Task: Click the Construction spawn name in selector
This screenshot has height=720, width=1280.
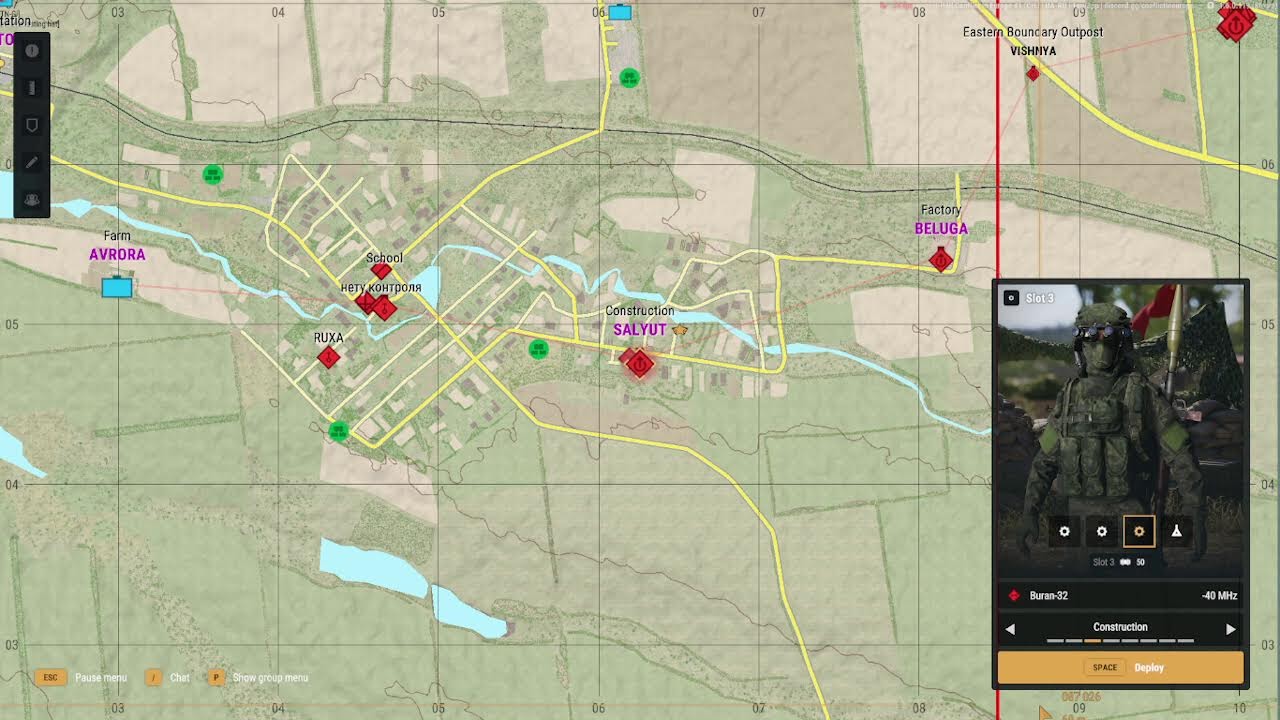Action: coord(1120,627)
